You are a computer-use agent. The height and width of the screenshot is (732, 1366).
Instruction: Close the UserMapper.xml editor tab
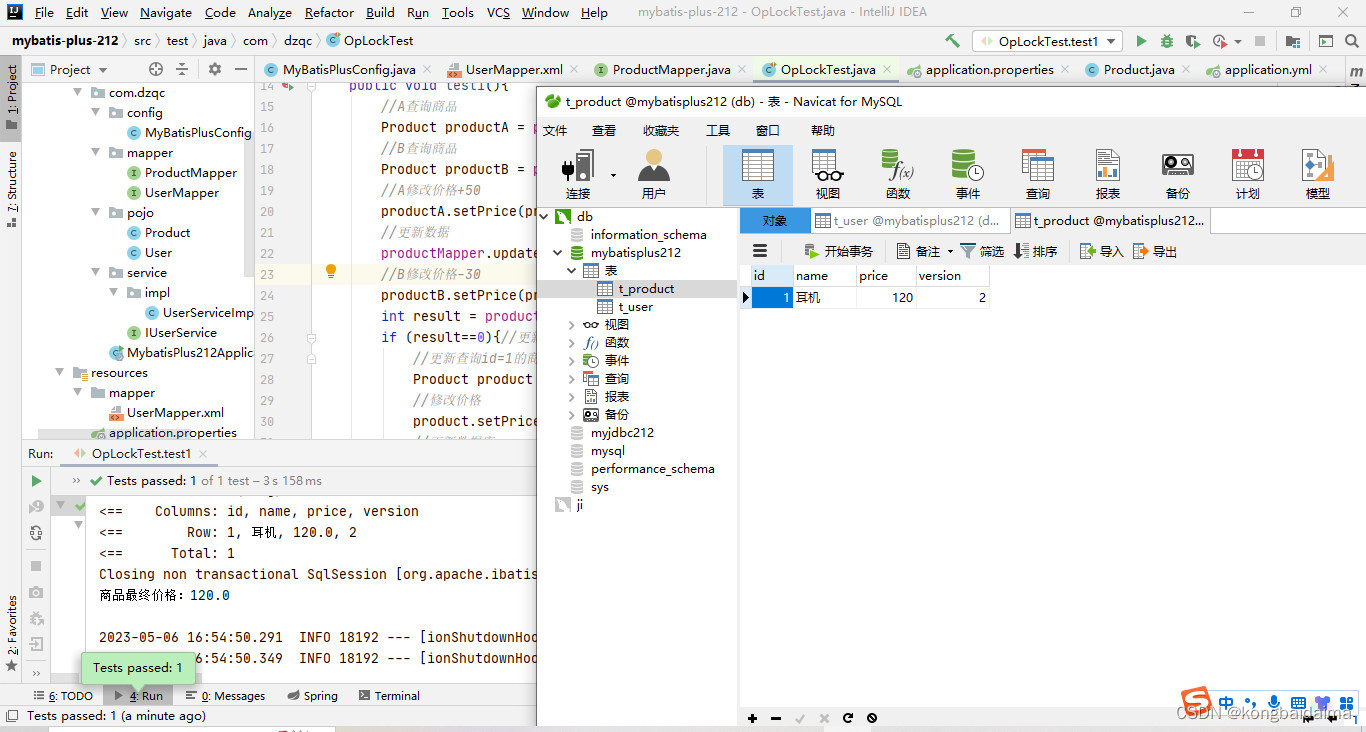(x=576, y=71)
